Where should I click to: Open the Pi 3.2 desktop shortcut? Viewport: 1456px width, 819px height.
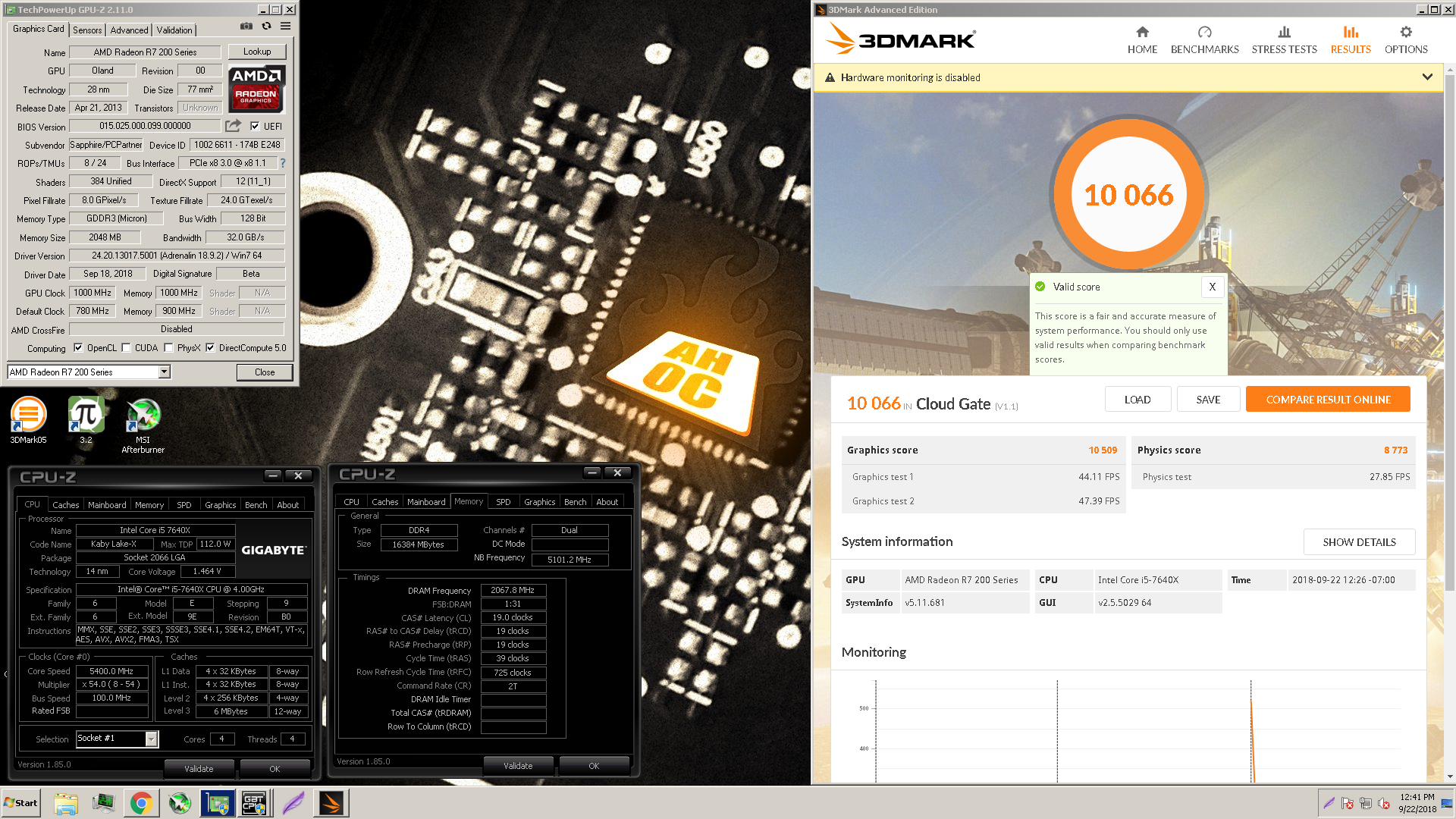click(x=86, y=420)
